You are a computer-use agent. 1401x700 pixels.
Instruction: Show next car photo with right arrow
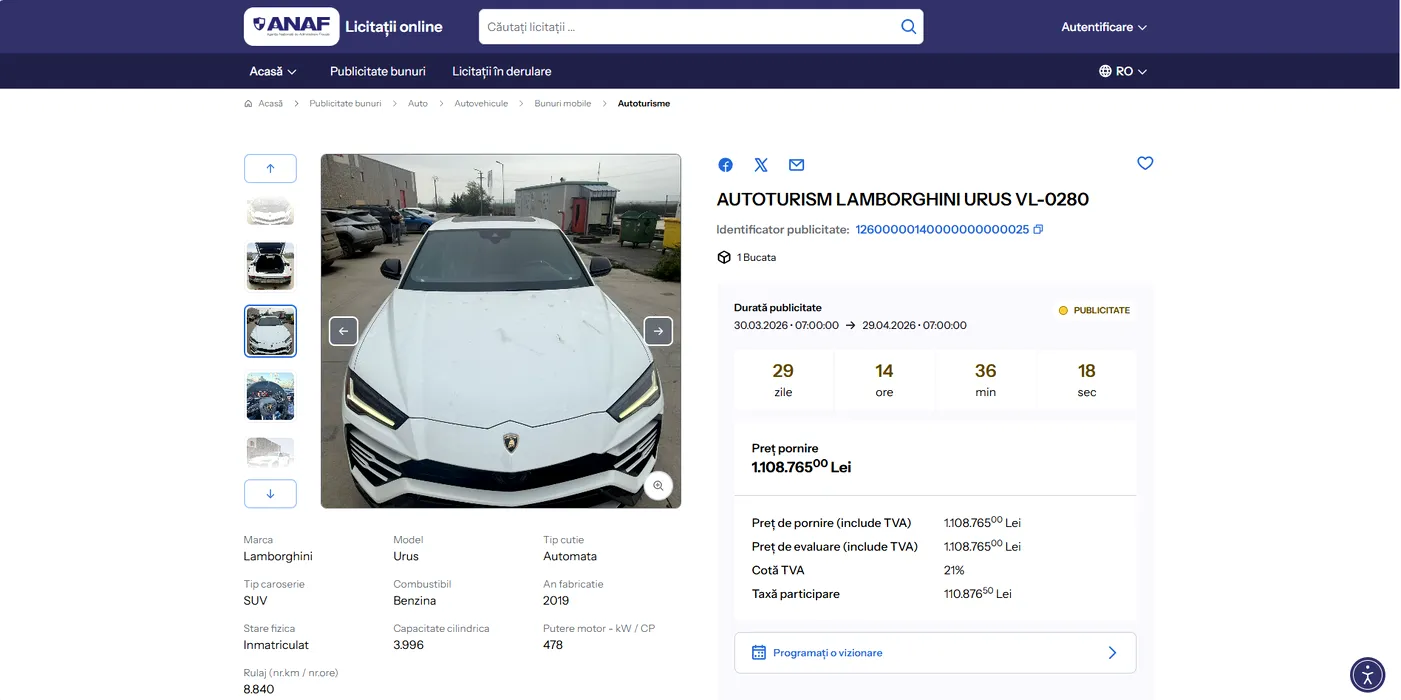click(x=658, y=331)
